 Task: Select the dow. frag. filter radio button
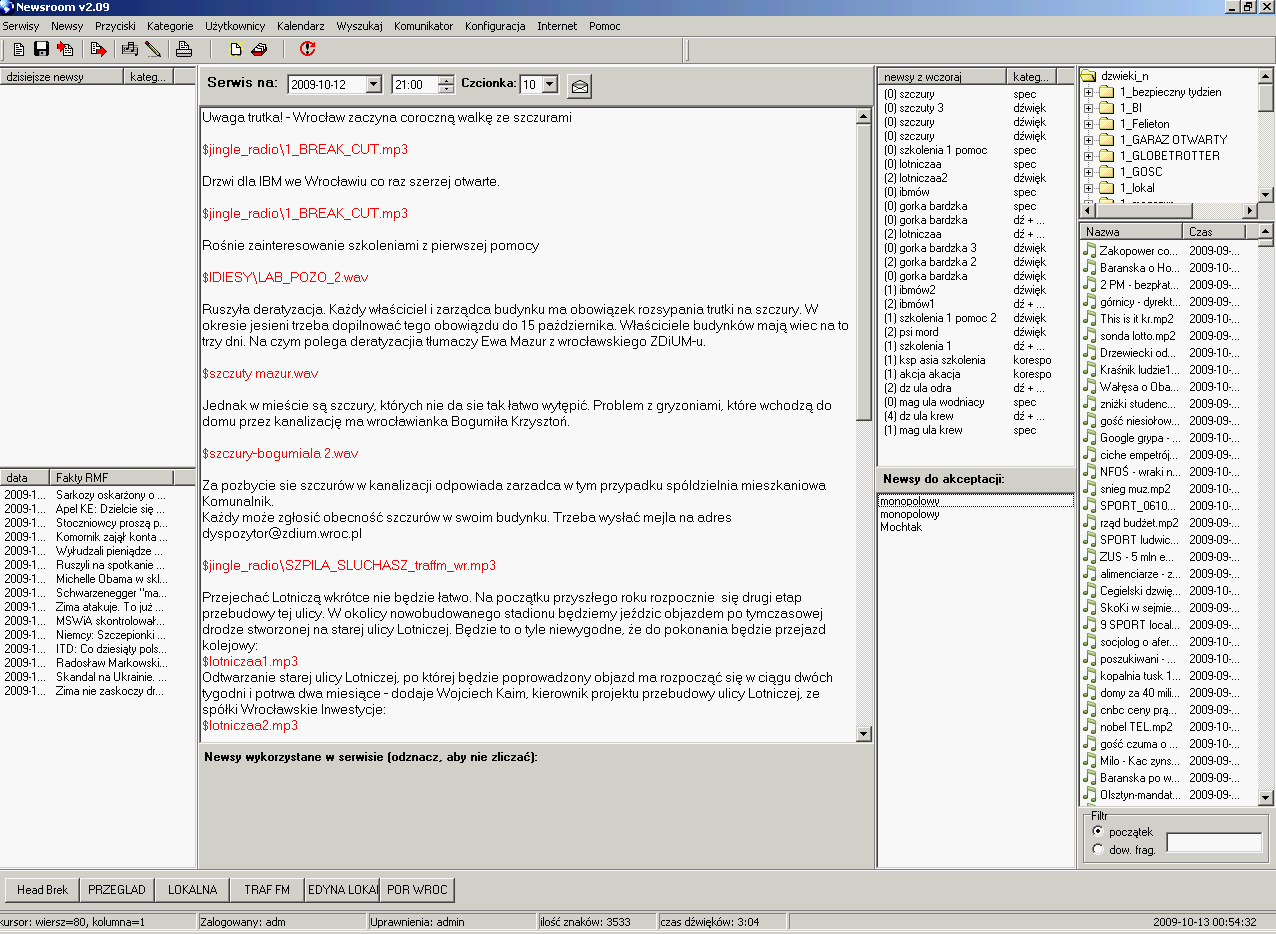click(x=1098, y=849)
